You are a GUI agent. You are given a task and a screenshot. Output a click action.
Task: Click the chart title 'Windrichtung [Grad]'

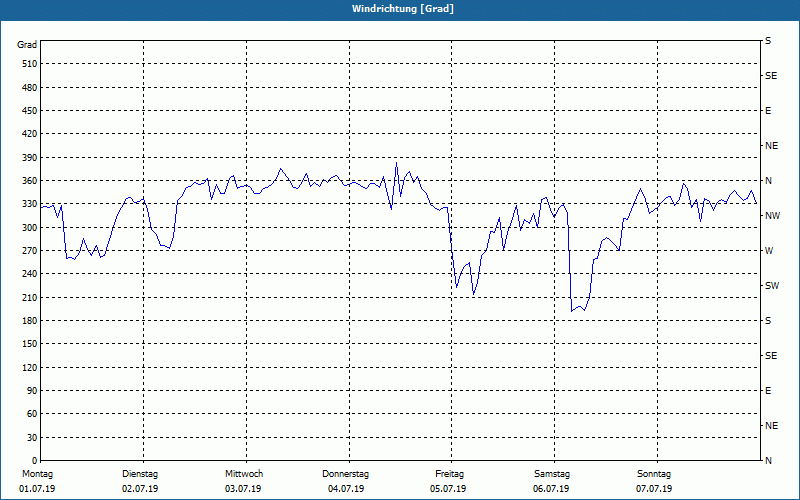(403, 9)
